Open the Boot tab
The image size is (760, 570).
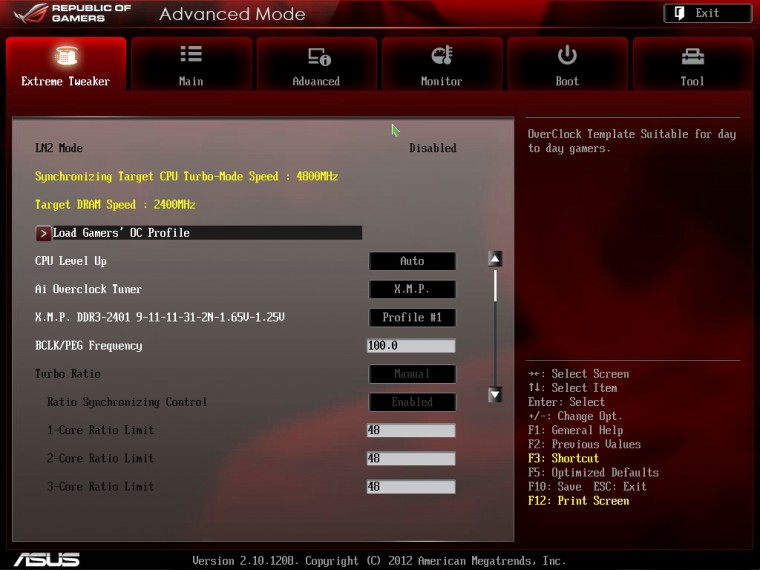point(567,63)
